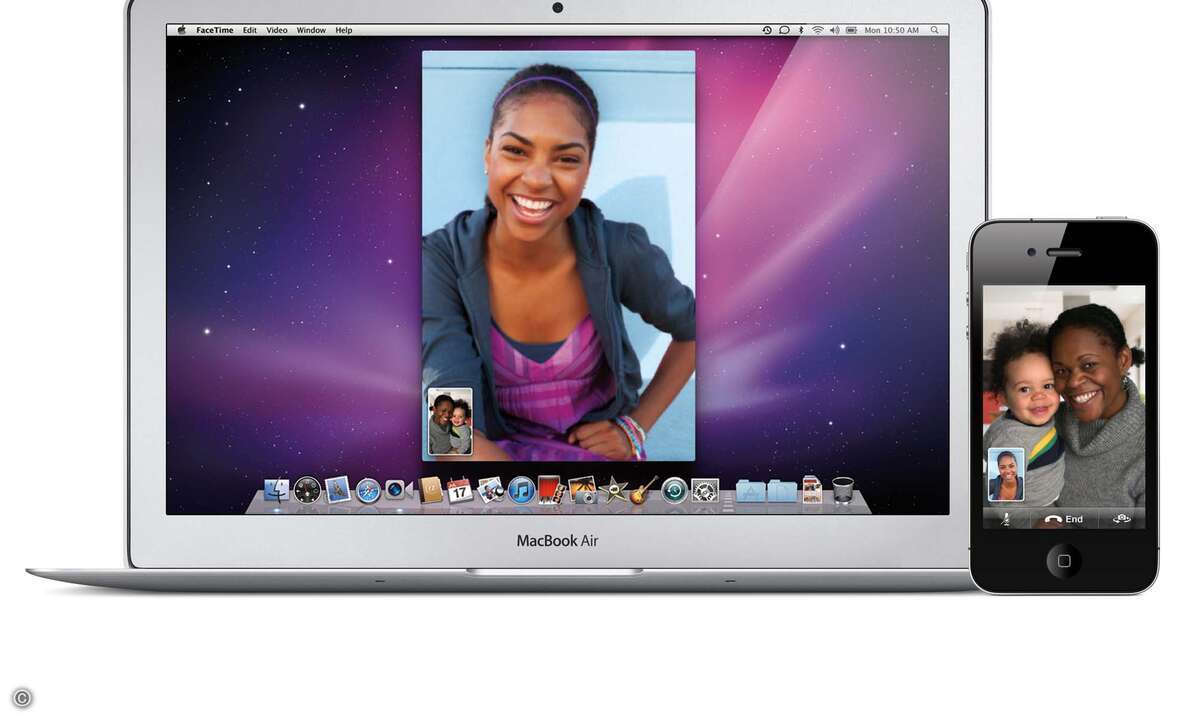Open iCal calendar from the Dock
Screen dimensions: 1200x720
[459, 490]
